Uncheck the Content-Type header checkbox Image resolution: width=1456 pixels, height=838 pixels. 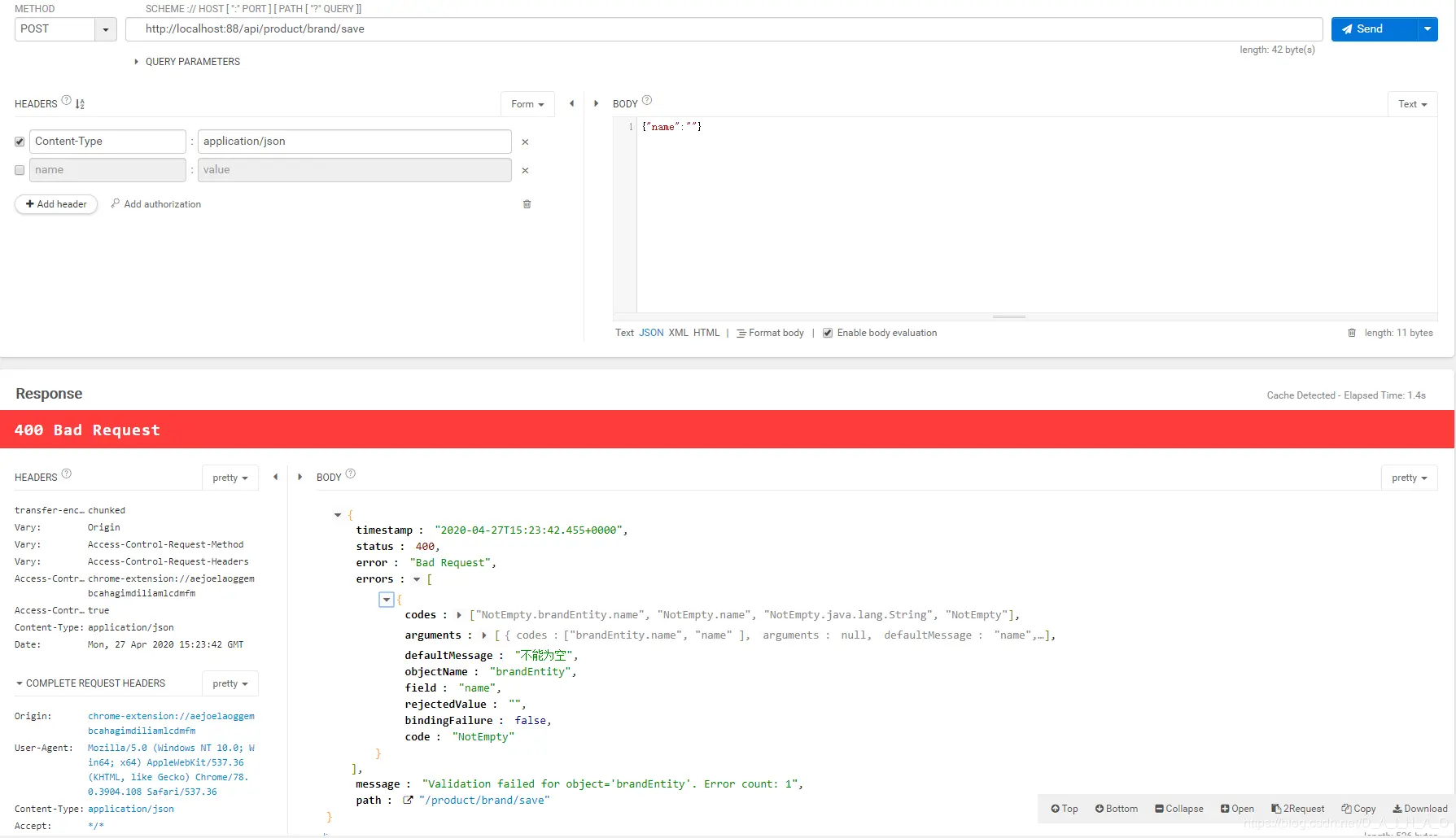point(20,142)
